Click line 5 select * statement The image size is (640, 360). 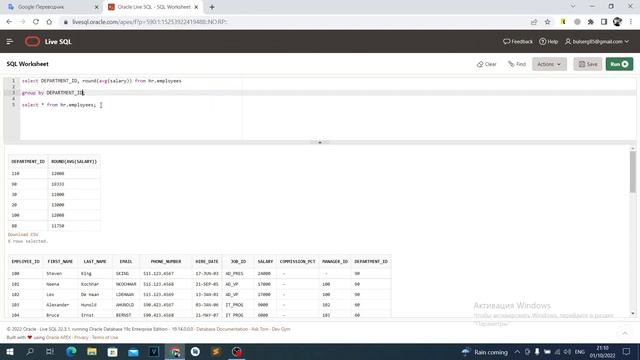tap(59, 105)
